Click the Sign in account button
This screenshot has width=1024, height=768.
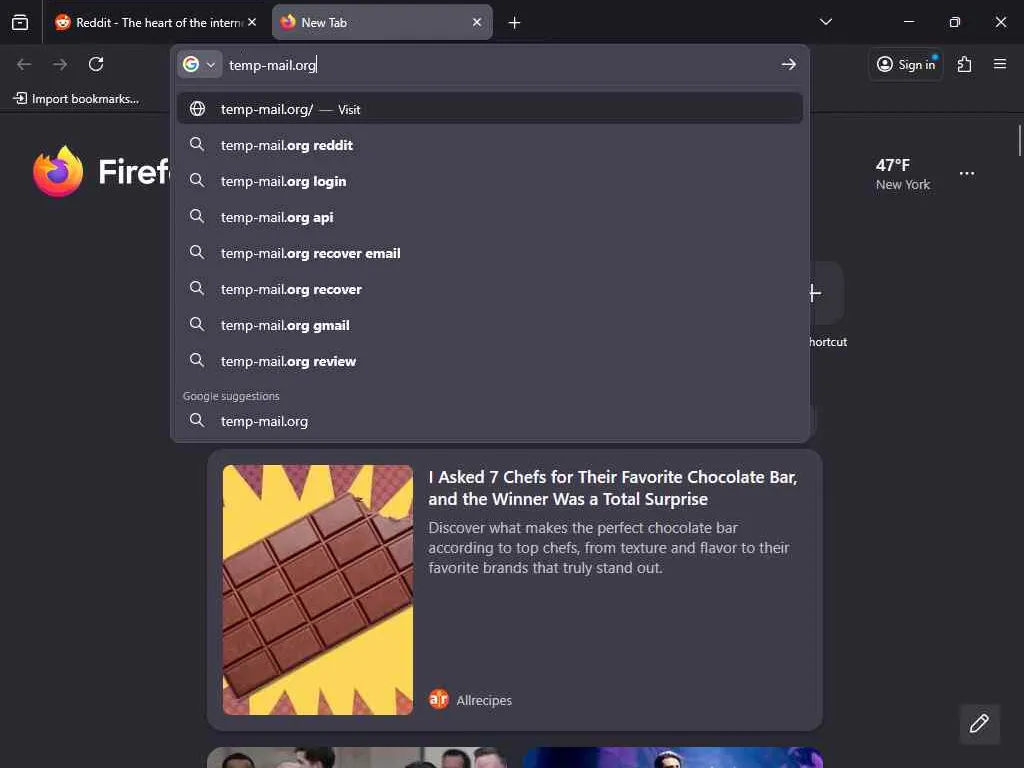pyautogui.click(x=906, y=64)
